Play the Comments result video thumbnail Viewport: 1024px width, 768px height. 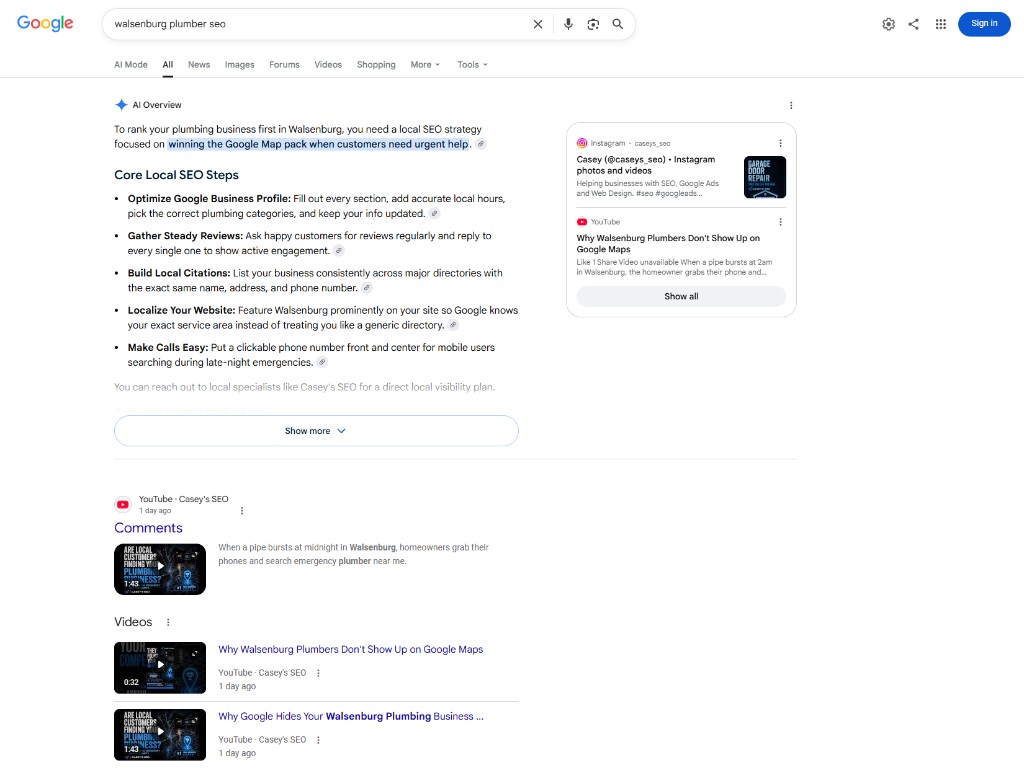point(160,569)
